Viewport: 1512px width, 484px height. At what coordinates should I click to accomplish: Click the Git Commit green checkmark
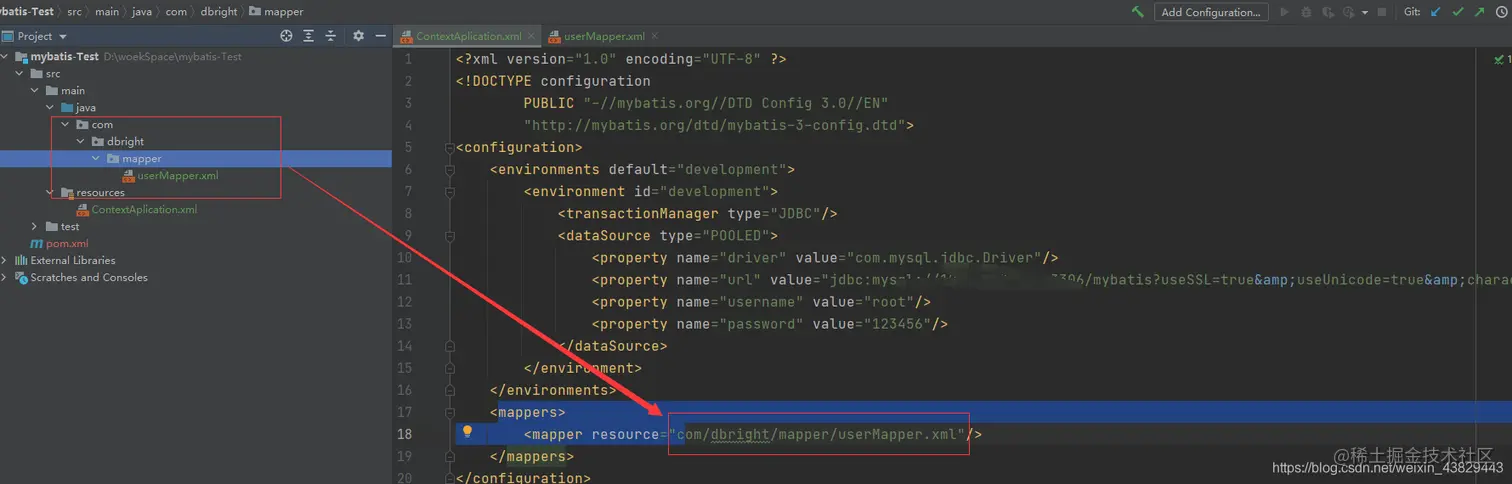(x=1458, y=12)
